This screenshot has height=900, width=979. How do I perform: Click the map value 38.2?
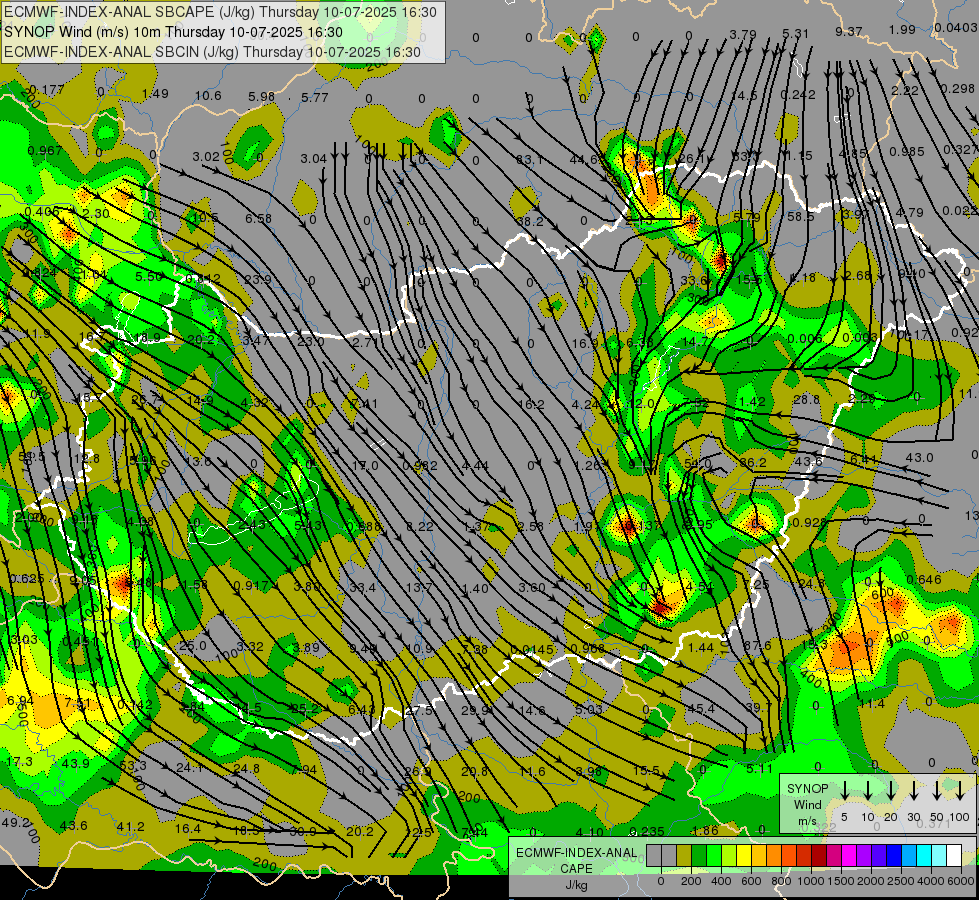click(x=529, y=222)
